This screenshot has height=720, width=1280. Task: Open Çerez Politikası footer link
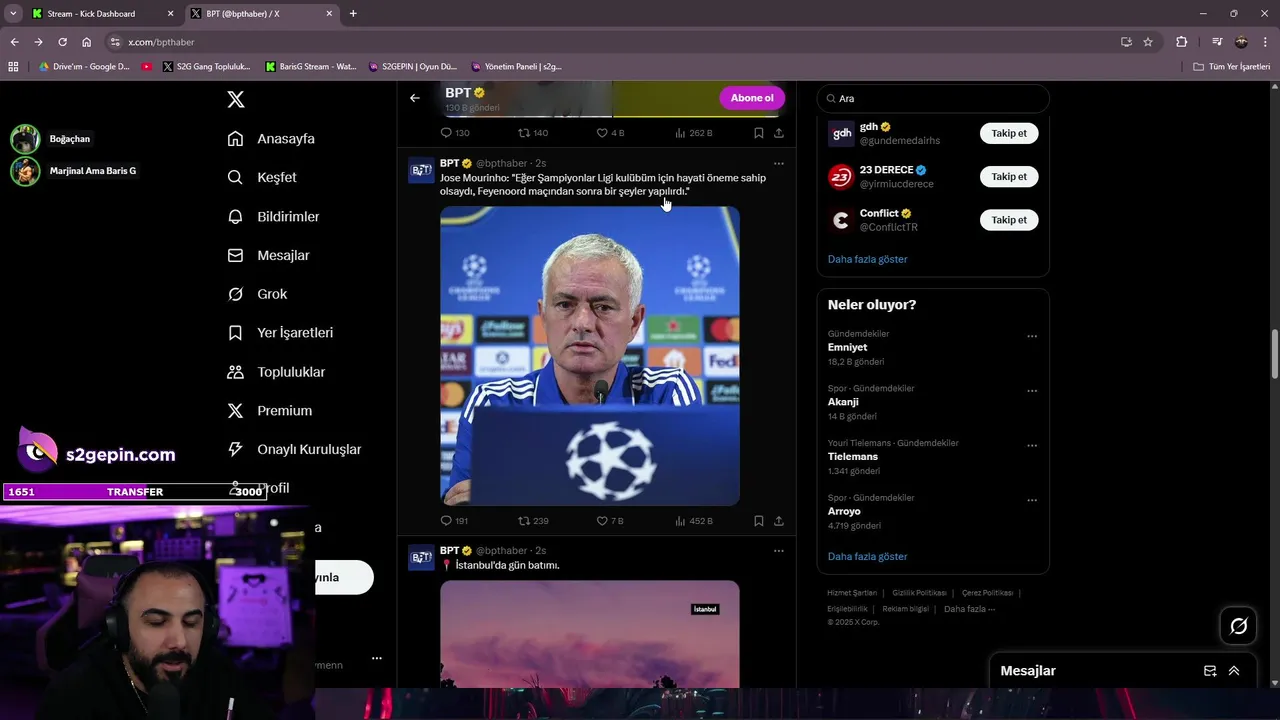pyautogui.click(x=987, y=593)
